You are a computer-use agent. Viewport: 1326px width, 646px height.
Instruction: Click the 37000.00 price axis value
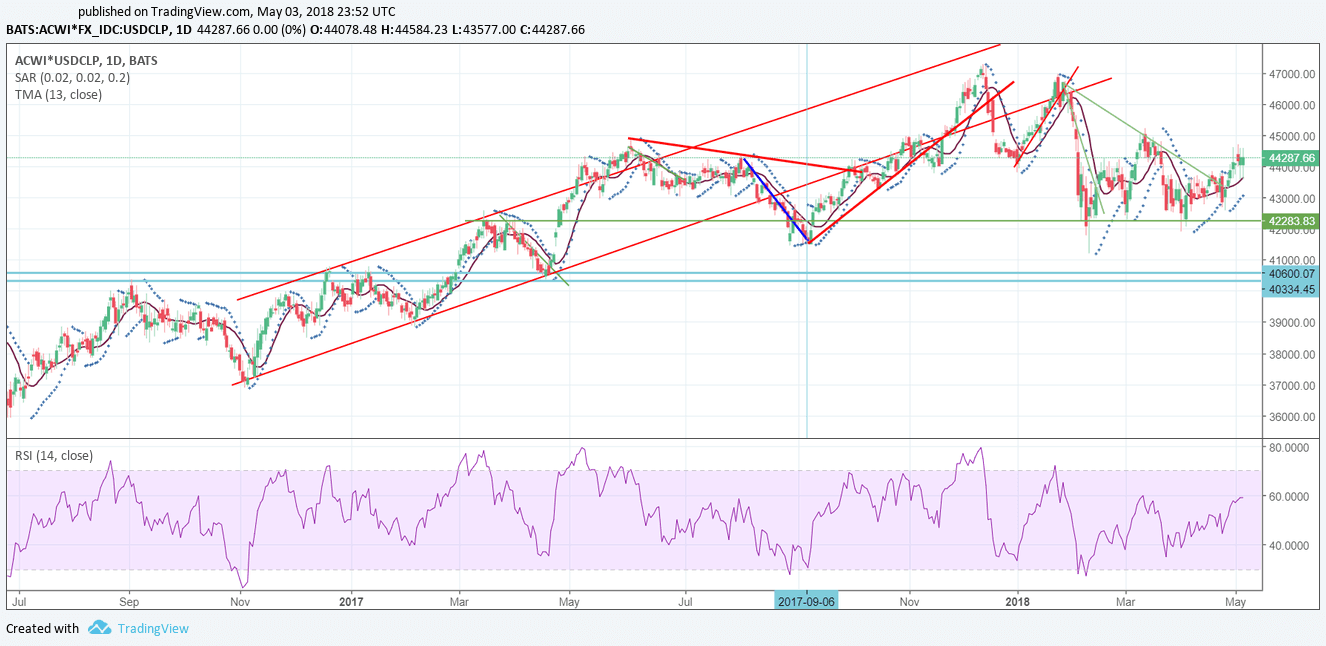click(1291, 386)
